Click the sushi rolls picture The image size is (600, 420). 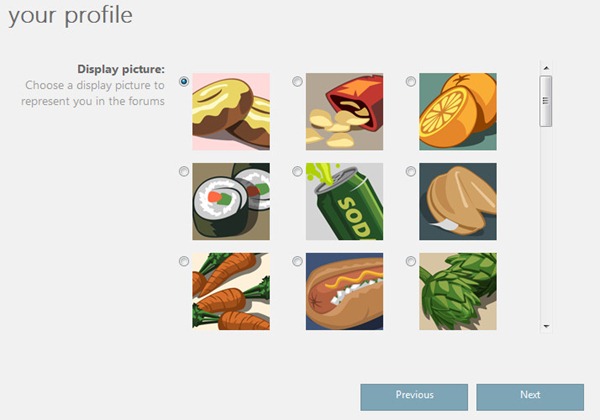pyautogui.click(x=231, y=201)
